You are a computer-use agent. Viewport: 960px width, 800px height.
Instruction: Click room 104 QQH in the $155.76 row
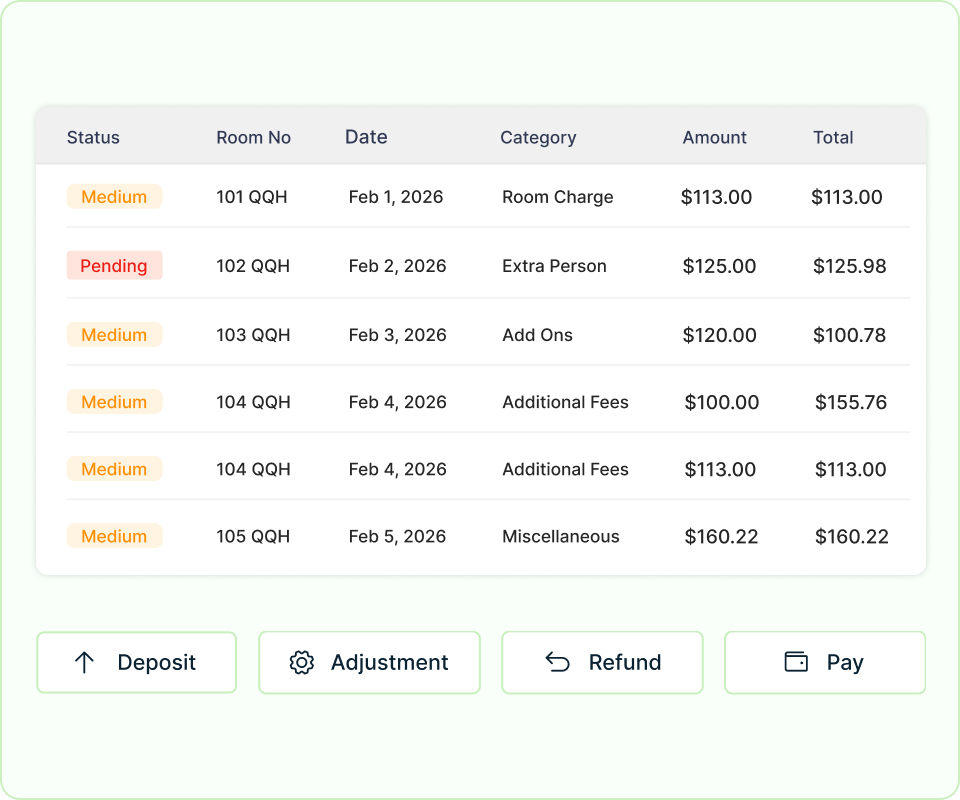pos(253,403)
